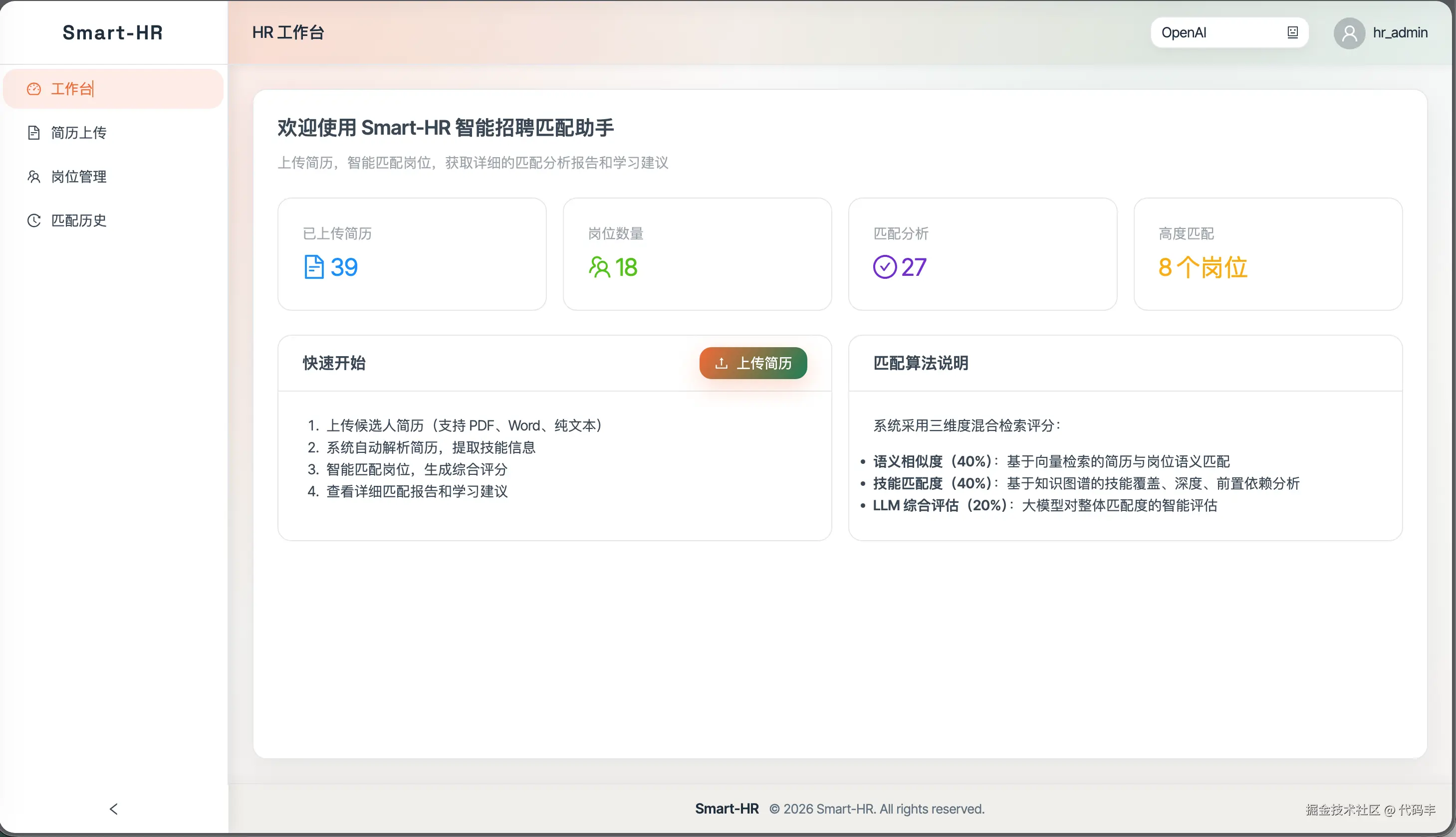Open the OpenAI model provider dropdown
The width and height of the screenshot is (1456, 837).
click(1219, 33)
